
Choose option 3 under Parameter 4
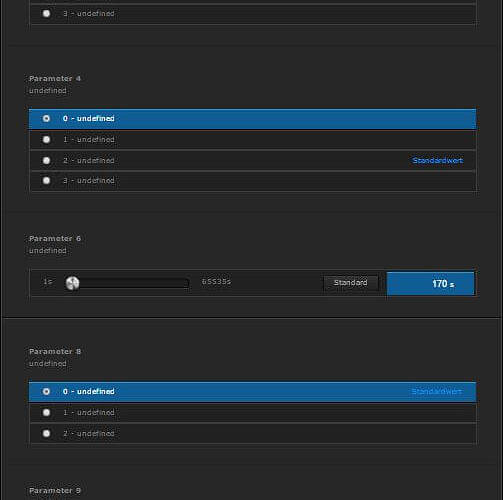point(46,180)
